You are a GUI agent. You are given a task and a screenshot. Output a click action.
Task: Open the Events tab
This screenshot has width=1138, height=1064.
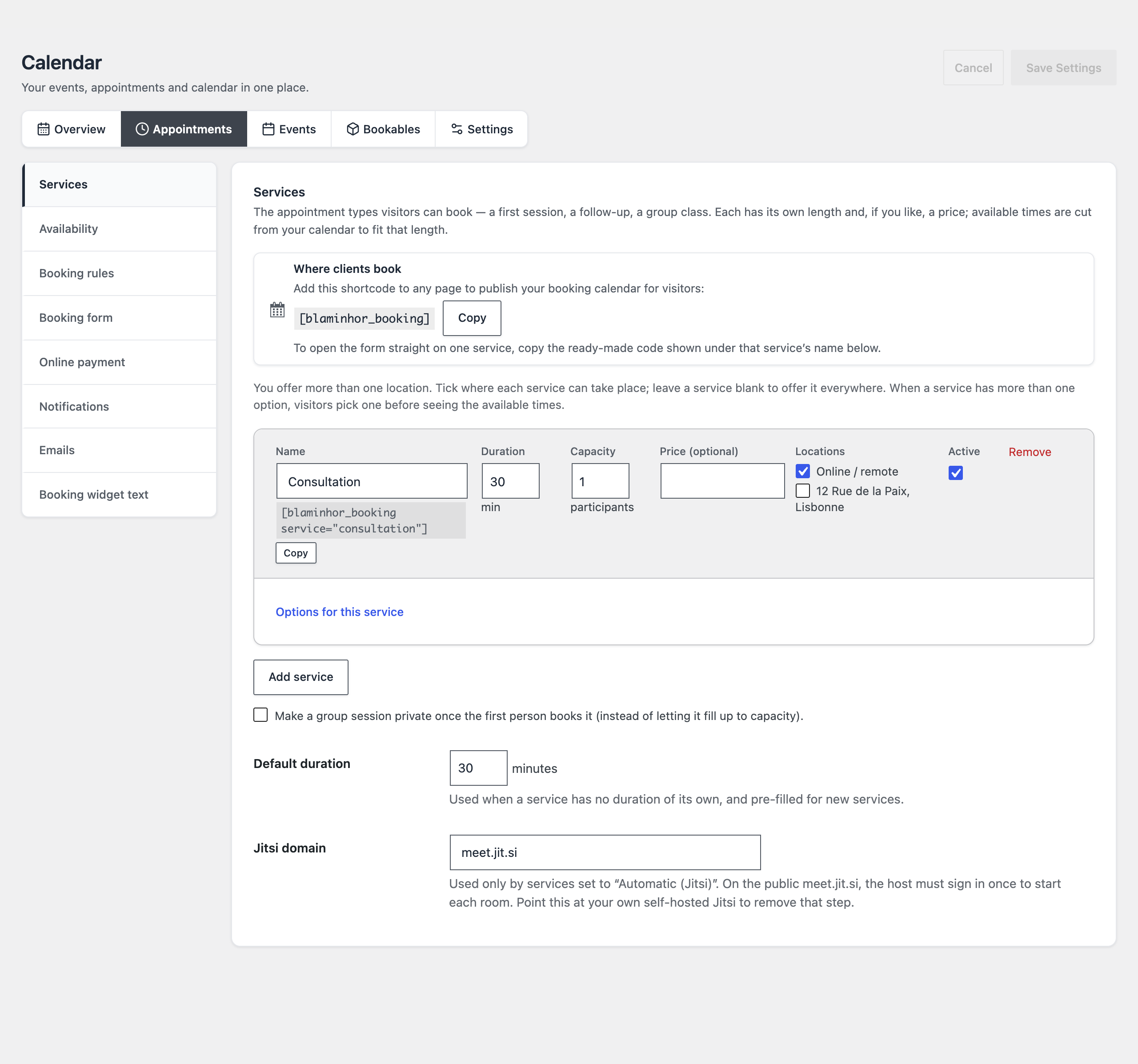pyautogui.click(x=289, y=129)
